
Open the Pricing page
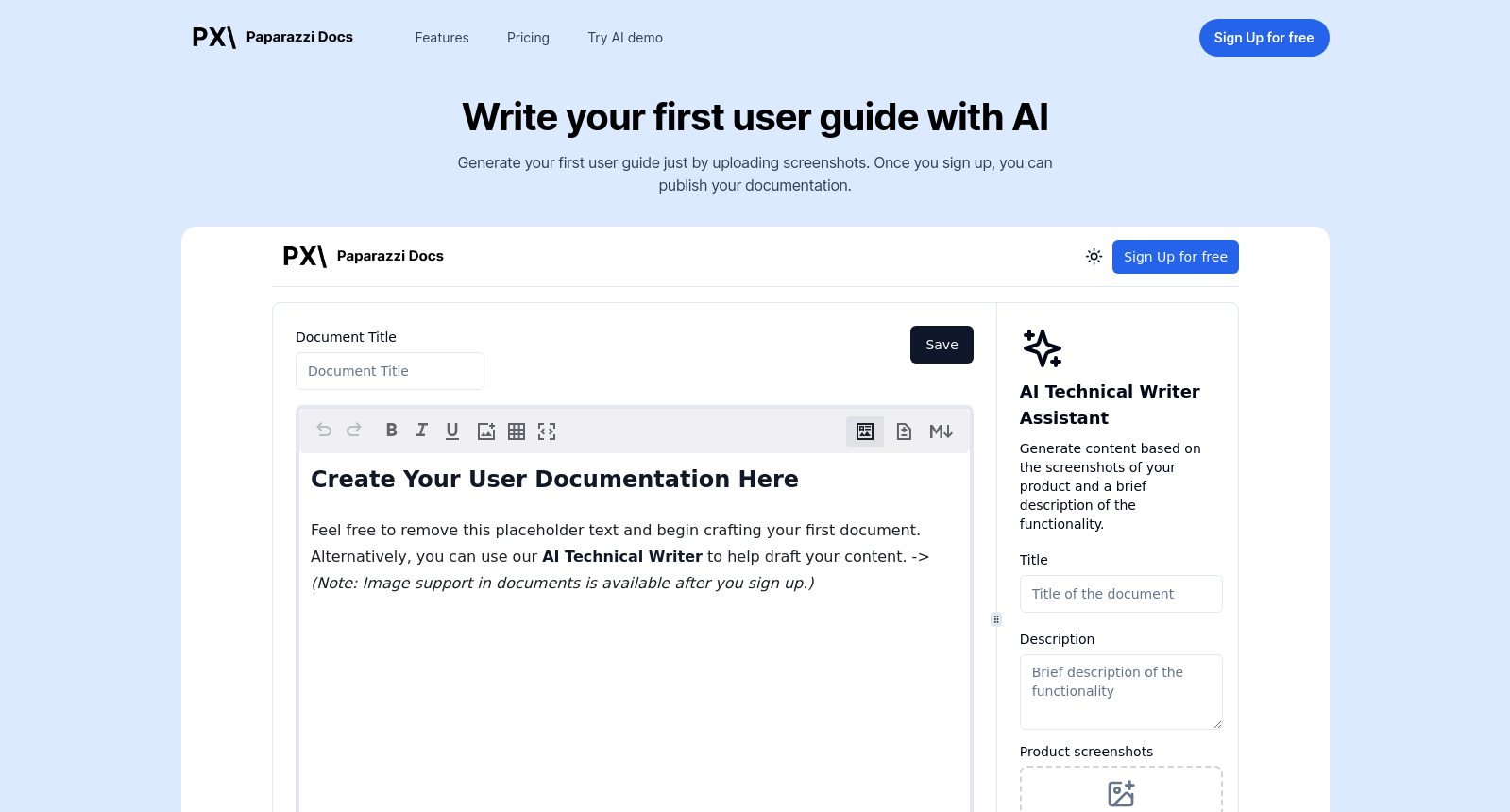[528, 38]
